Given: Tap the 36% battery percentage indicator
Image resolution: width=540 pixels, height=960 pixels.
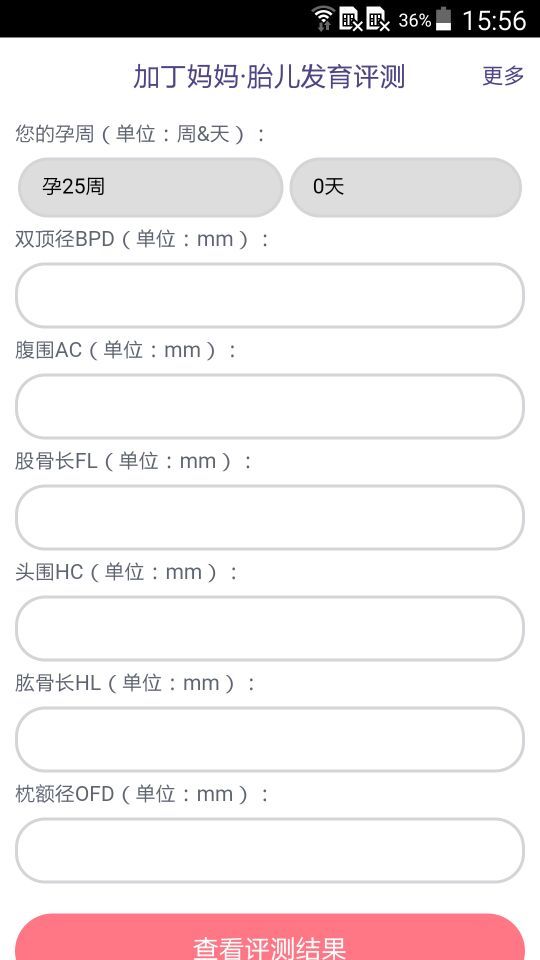Looking at the screenshot, I should (414, 20).
